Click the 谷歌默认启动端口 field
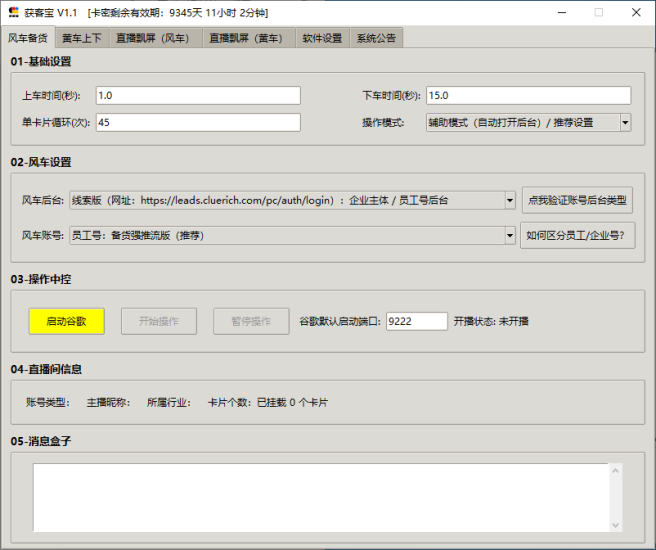Image resolution: width=656 pixels, height=550 pixels. pos(417,321)
